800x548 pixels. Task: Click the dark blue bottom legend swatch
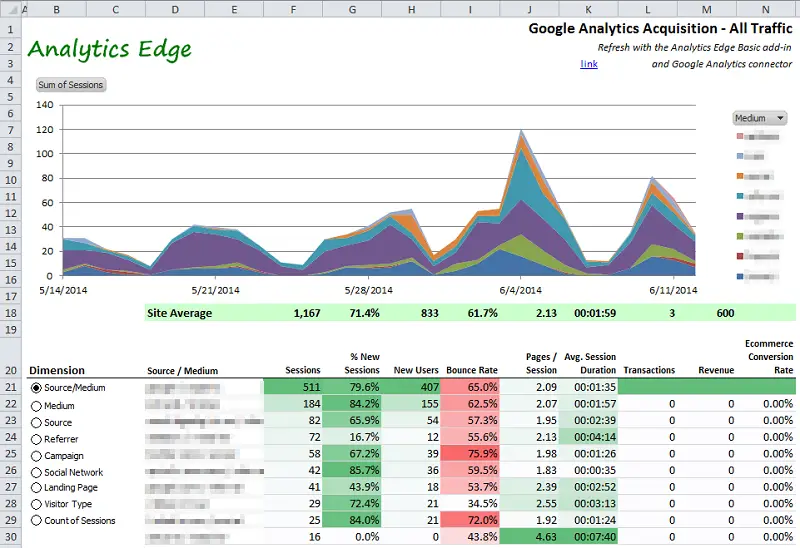click(740, 277)
